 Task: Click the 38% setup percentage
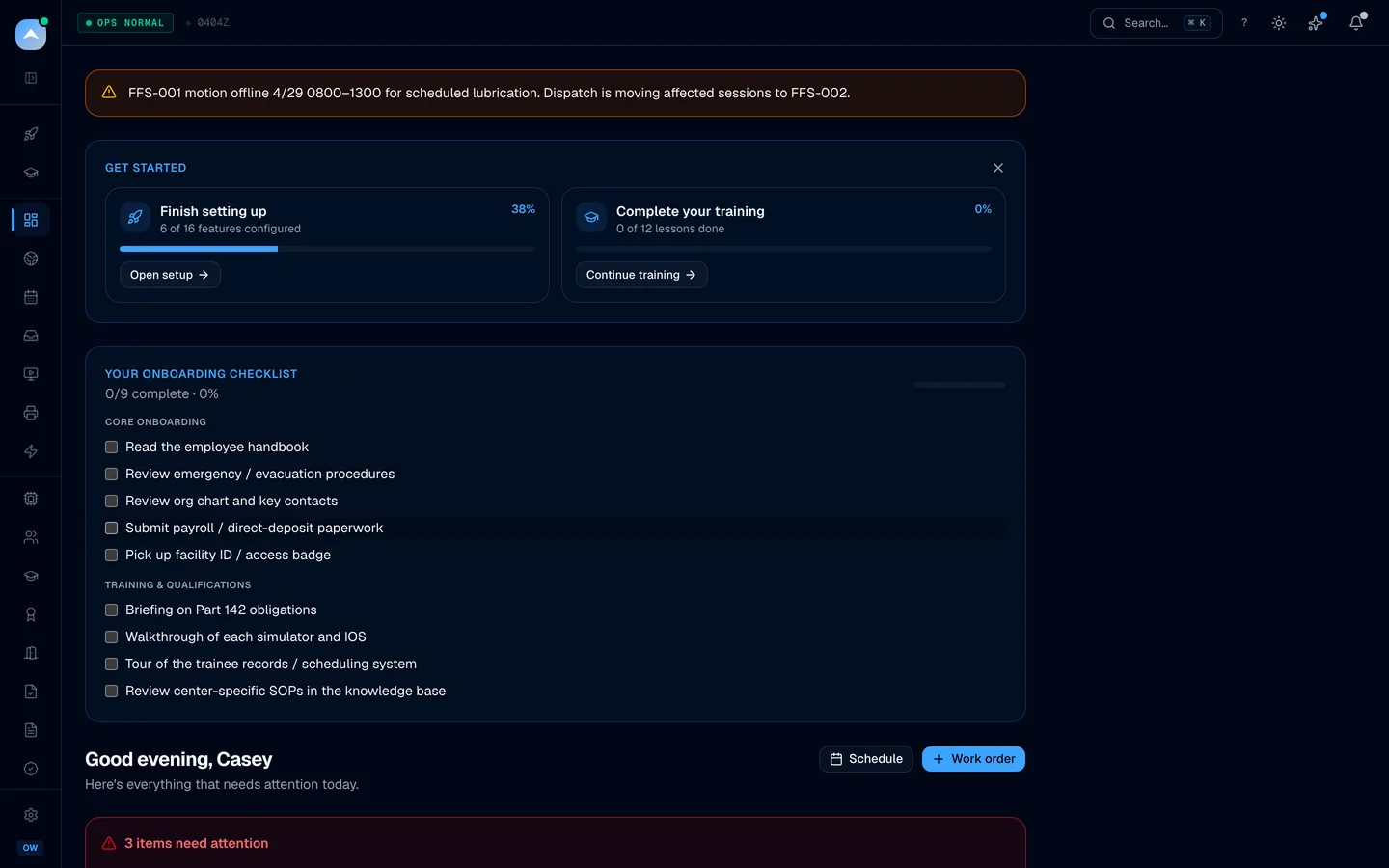click(x=523, y=209)
